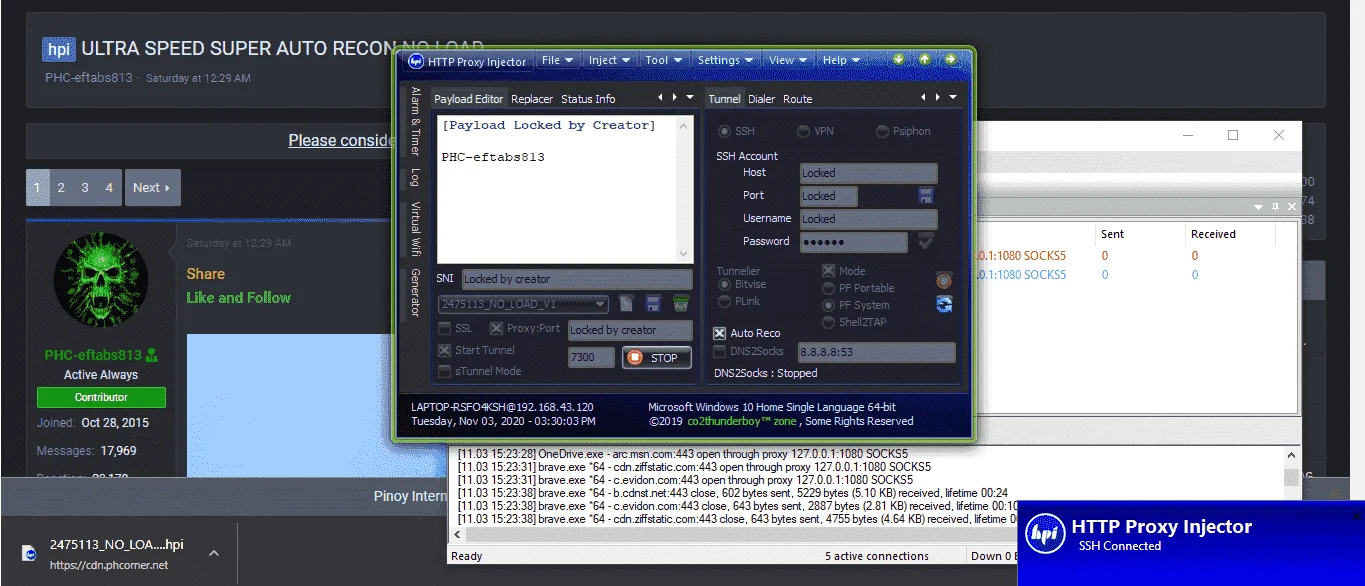Select Shell2TAP mode
The image size is (1365, 586).
coord(828,322)
